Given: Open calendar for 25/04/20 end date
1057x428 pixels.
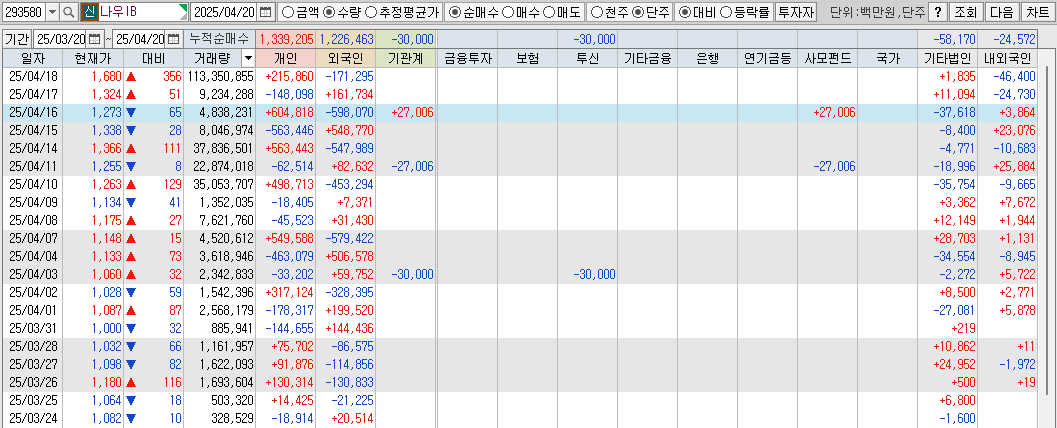Looking at the screenshot, I should click(x=174, y=39).
